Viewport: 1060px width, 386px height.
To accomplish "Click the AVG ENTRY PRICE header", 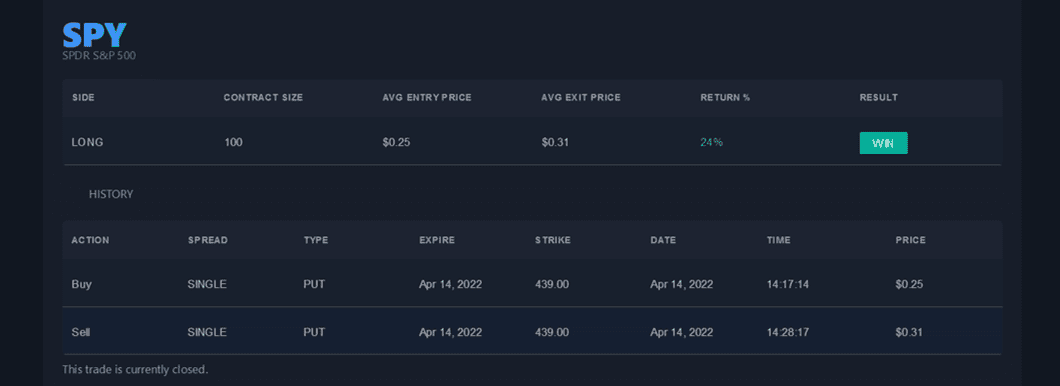I will click(x=427, y=97).
